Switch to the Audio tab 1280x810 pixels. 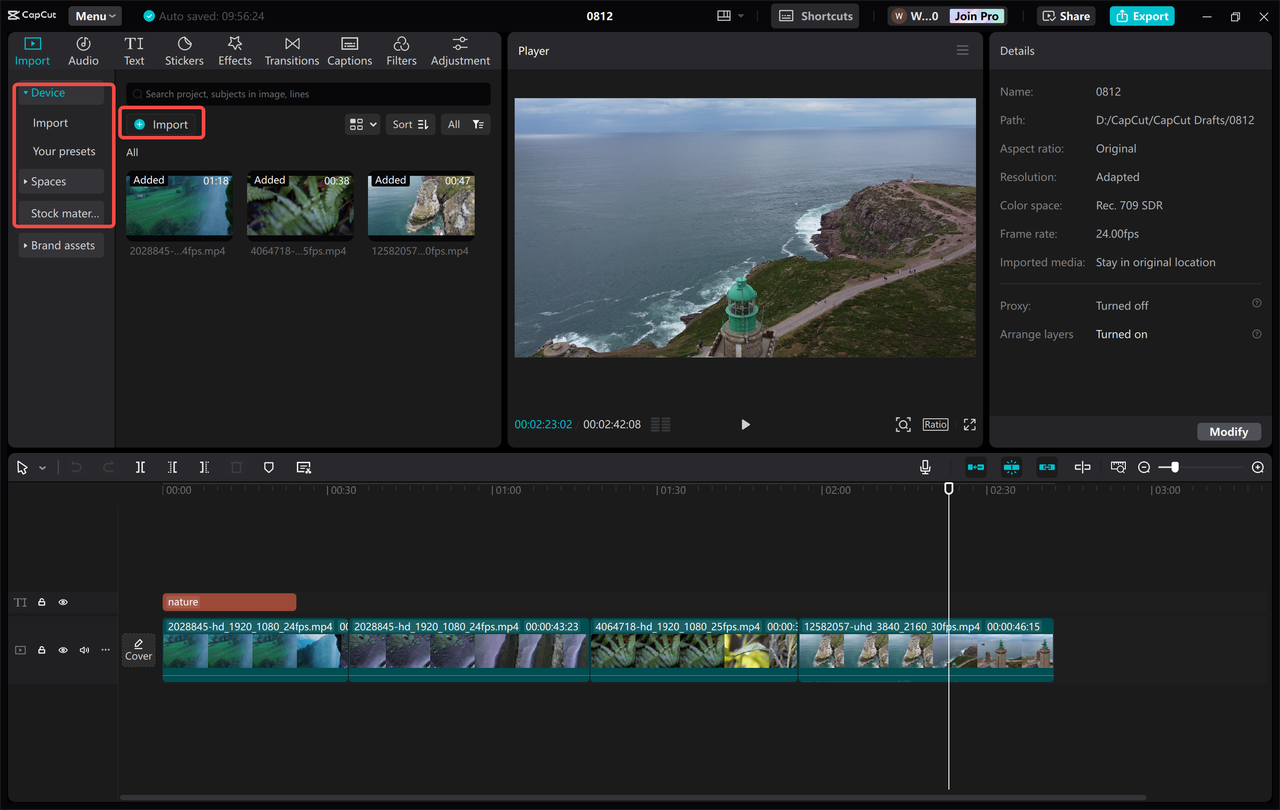(83, 50)
